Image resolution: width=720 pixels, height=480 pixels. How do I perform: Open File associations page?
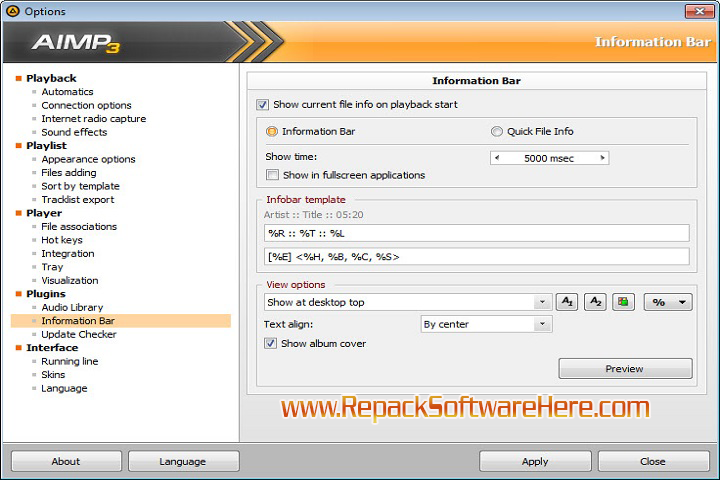pyautogui.click(x=79, y=226)
